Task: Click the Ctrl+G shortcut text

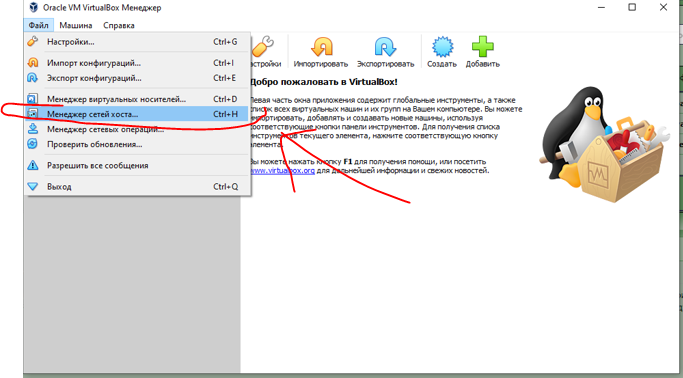Action: click(x=225, y=42)
